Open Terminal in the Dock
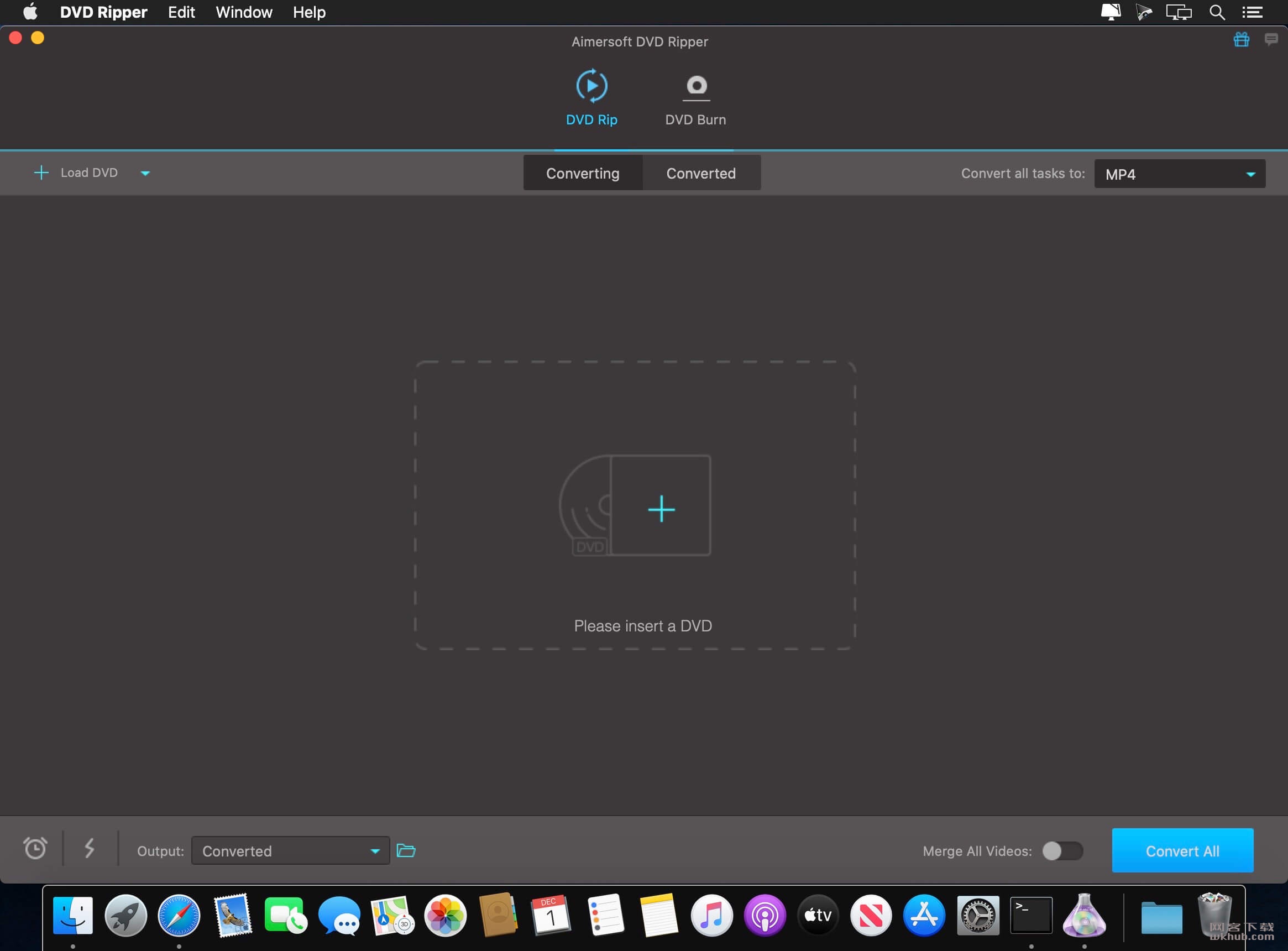 [1032, 915]
